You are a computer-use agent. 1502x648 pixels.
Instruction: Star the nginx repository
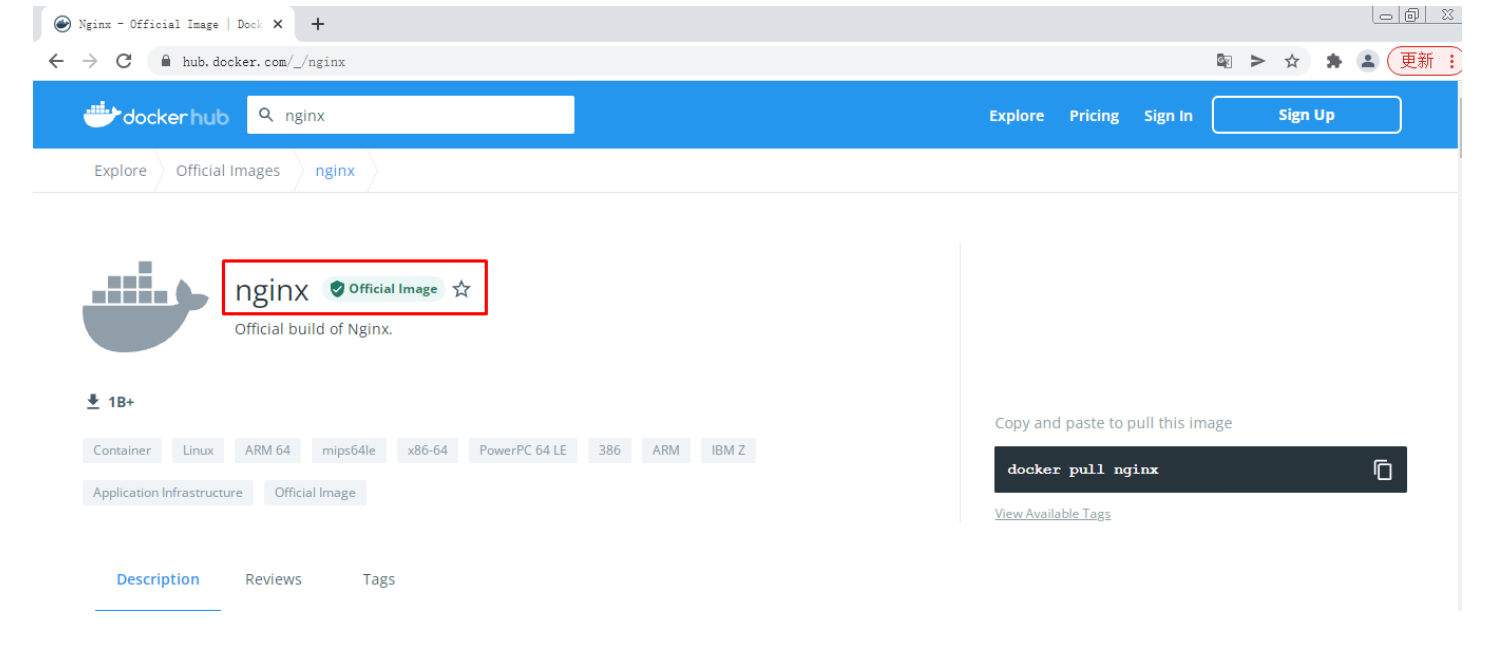(461, 289)
